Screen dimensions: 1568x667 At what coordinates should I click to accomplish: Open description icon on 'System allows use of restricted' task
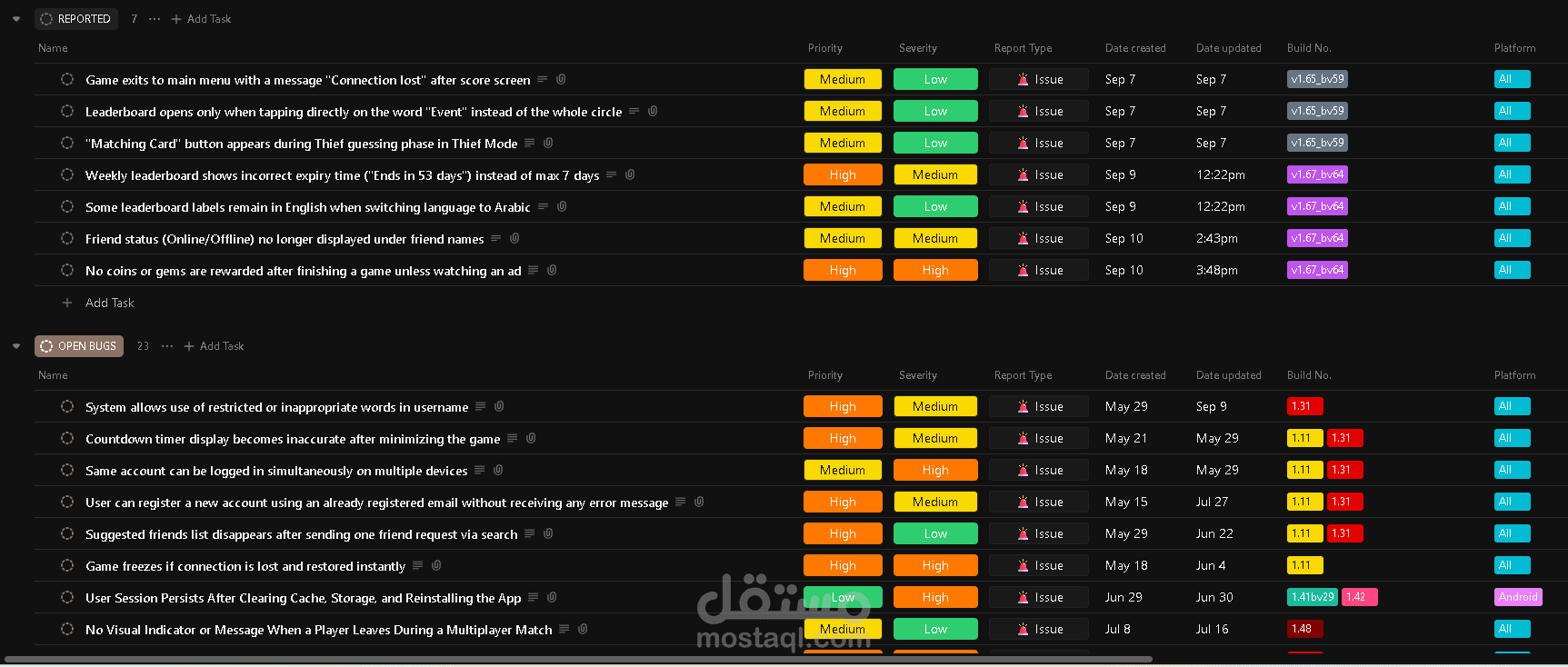481,406
